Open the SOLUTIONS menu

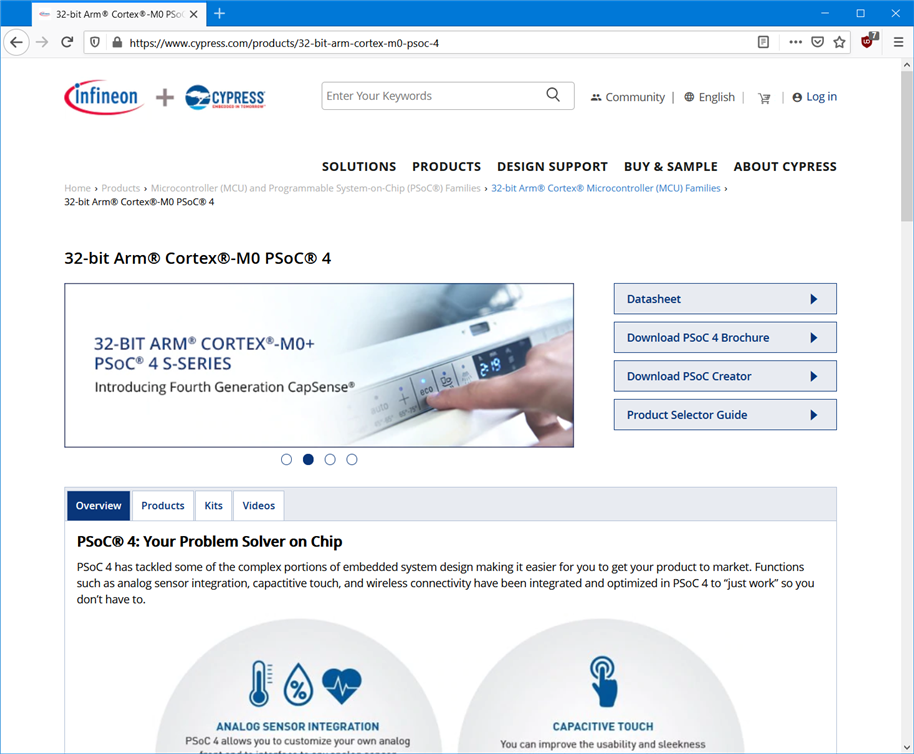[359, 167]
